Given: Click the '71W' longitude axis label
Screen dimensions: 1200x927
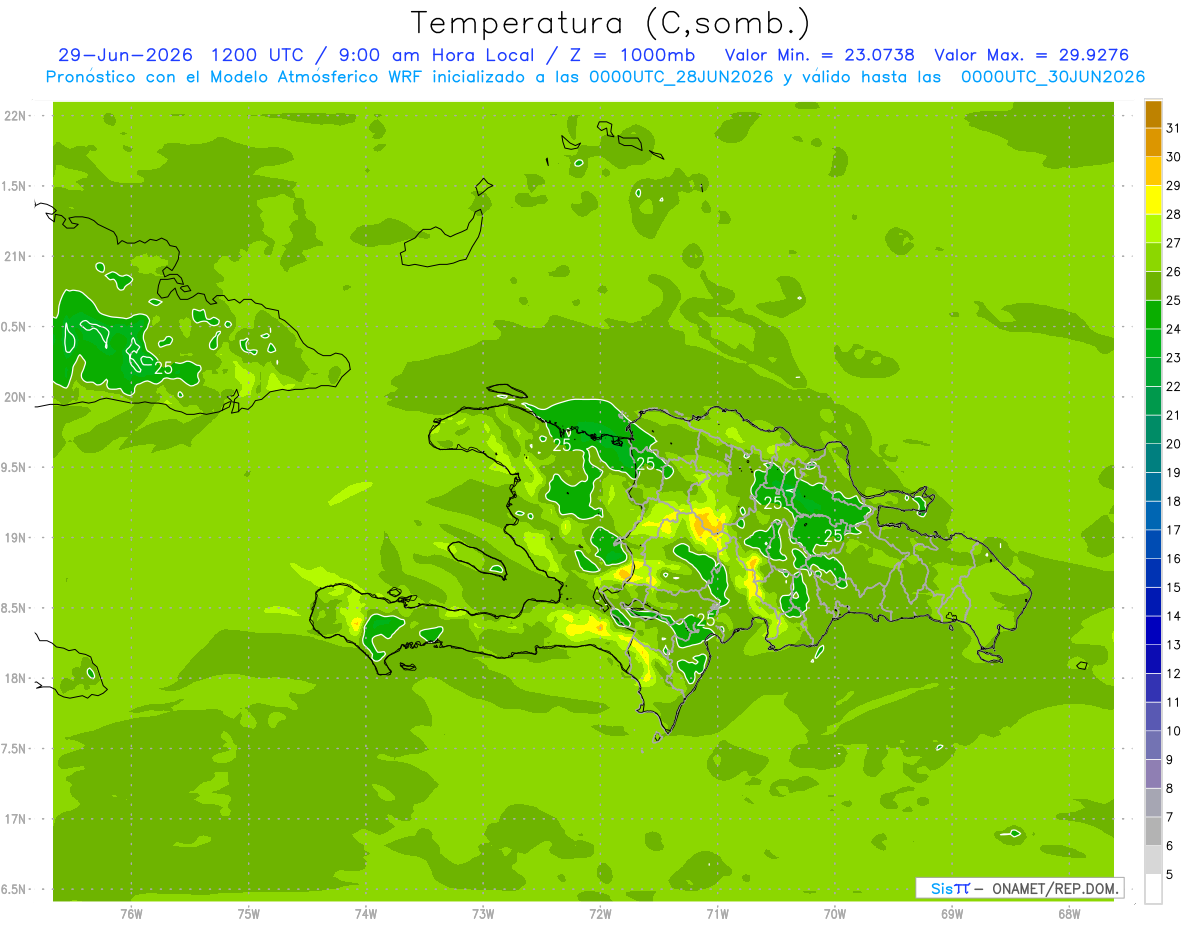Looking at the screenshot, I should [717, 913].
